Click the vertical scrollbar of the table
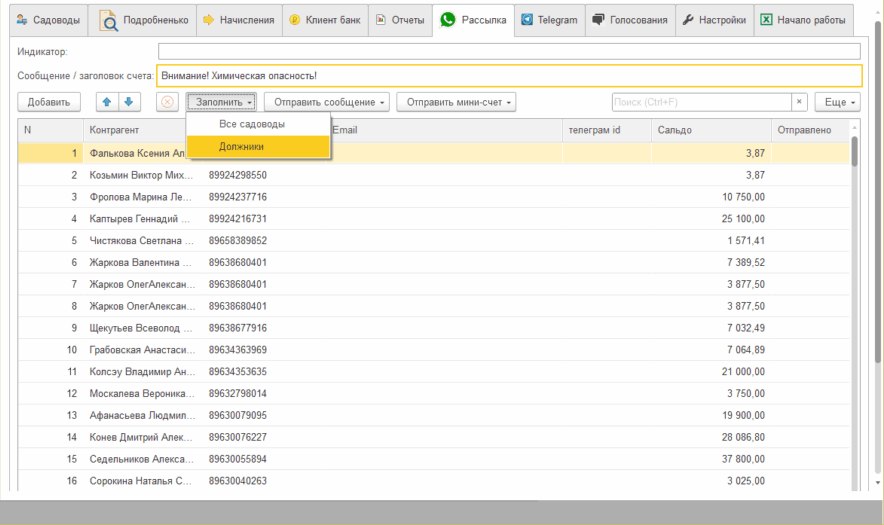Viewport: 884px width, 525px height. coord(853,300)
